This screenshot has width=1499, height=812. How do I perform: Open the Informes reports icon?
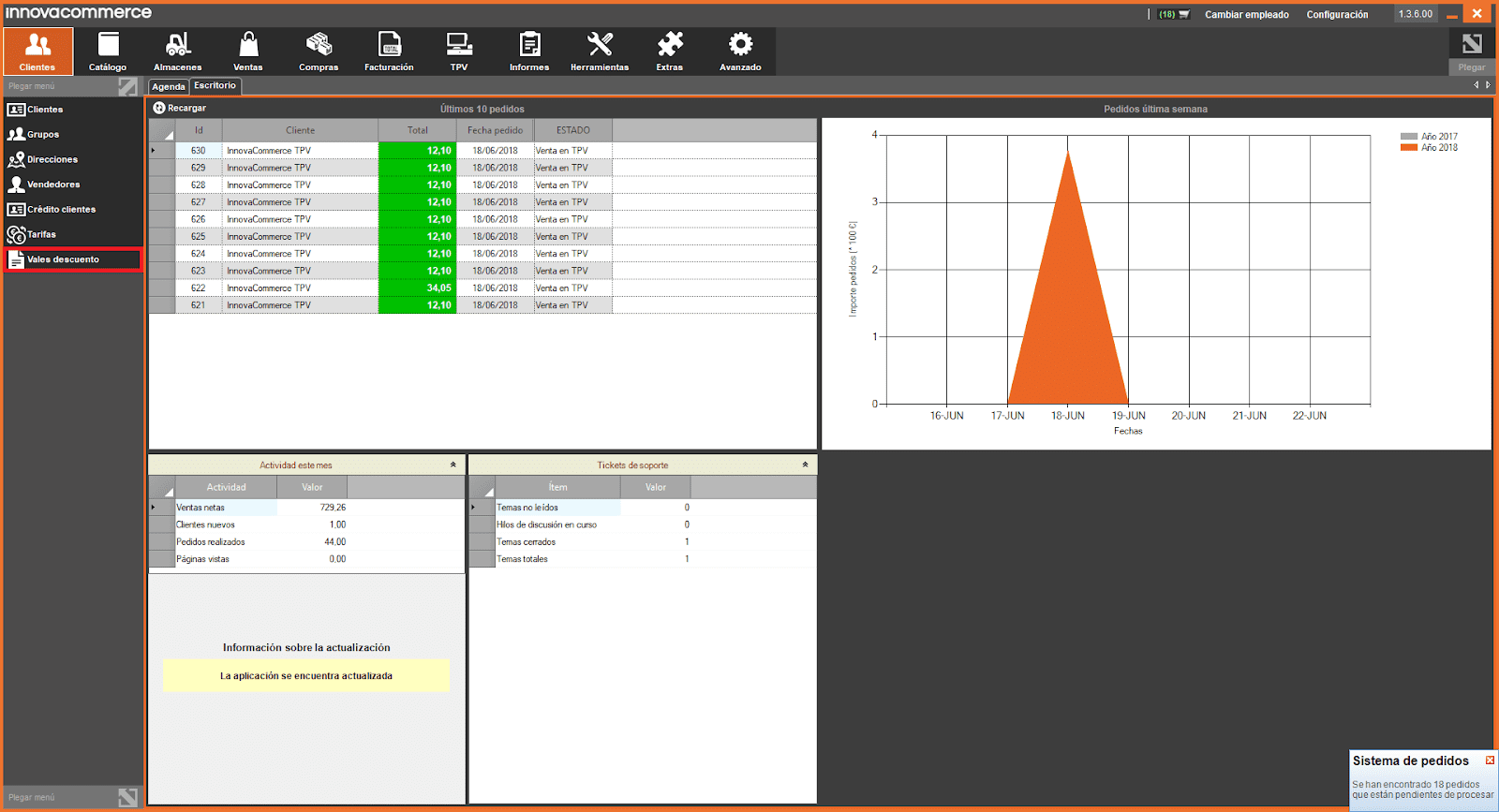point(529,52)
